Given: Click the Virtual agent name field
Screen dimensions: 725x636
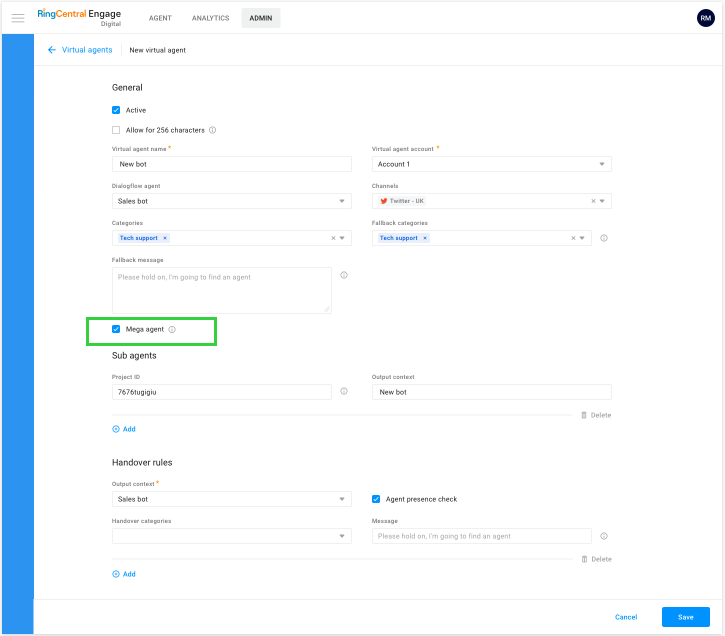Looking at the screenshot, I should click(x=232, y=164).
